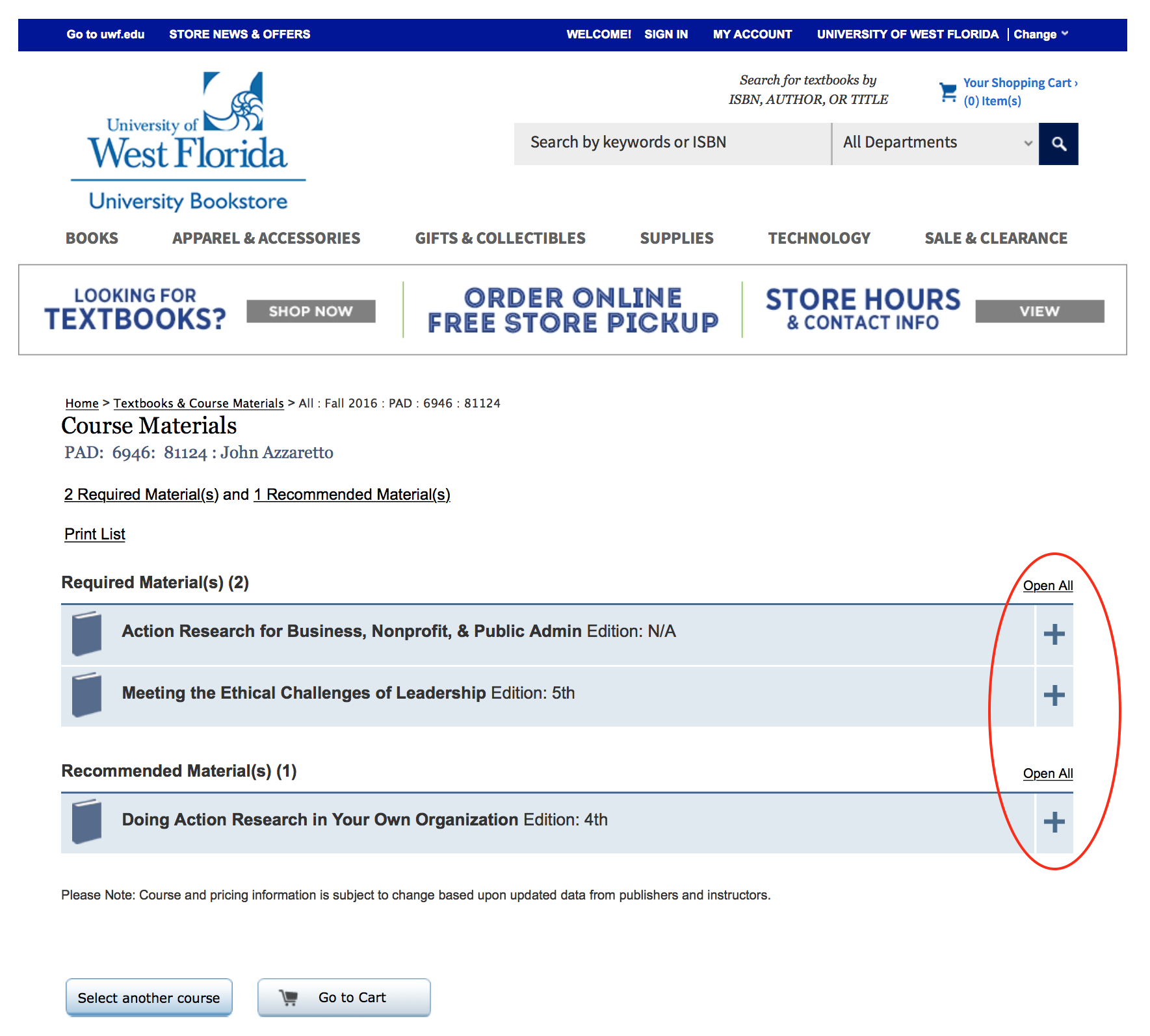Click Order Online Free Store Pickup banner
The height and width of the screenshot is (1036, 1150).
573,310
